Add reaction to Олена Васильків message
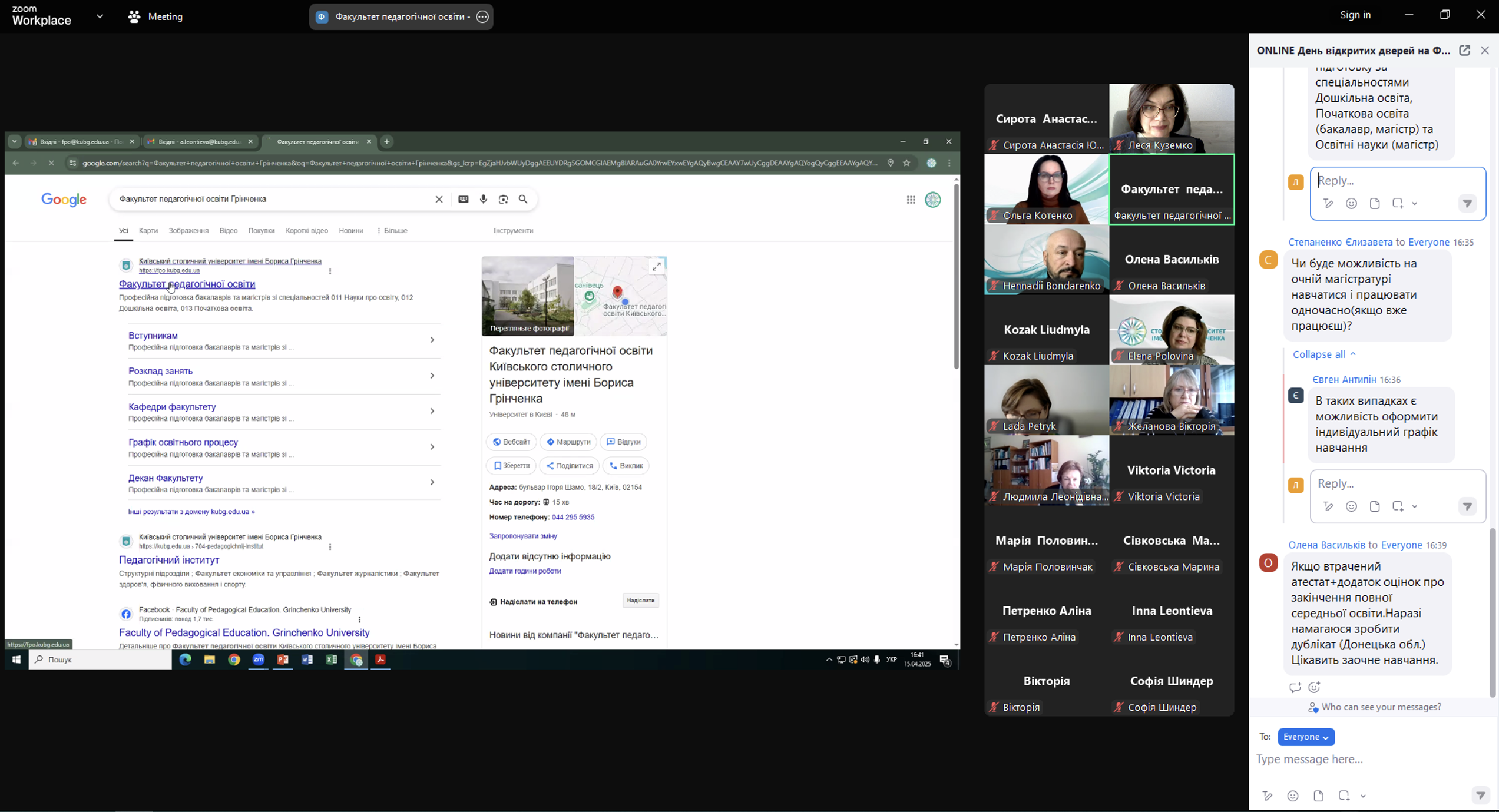The height and width of the screenshot is (812, 1499). (x=1315, y=687)
